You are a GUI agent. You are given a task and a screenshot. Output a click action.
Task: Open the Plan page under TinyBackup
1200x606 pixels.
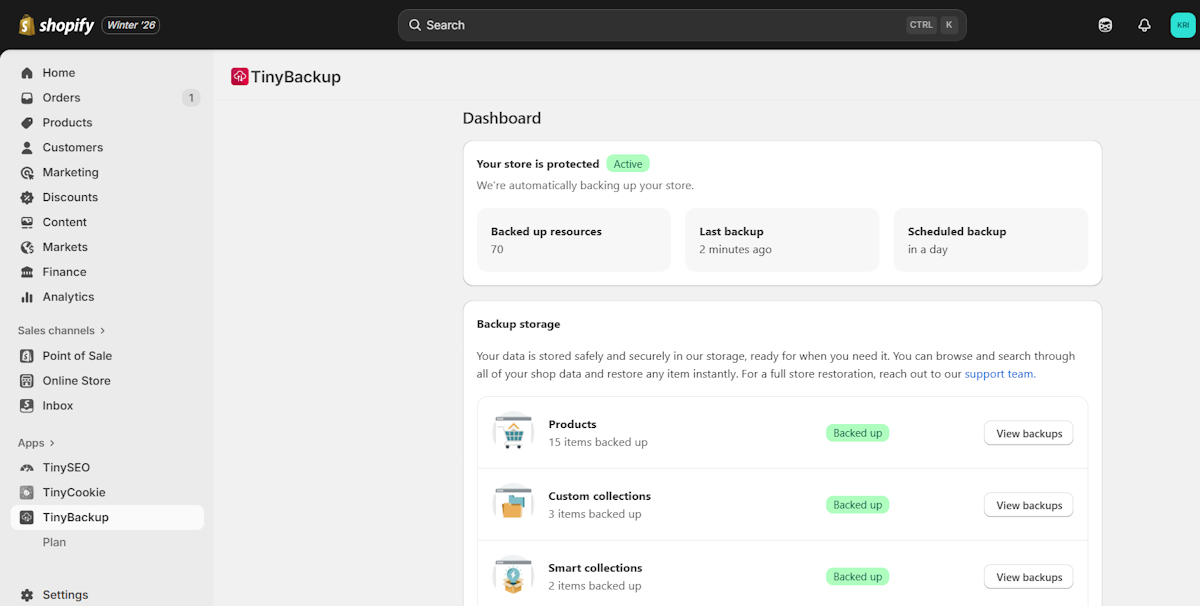(53, 542)
